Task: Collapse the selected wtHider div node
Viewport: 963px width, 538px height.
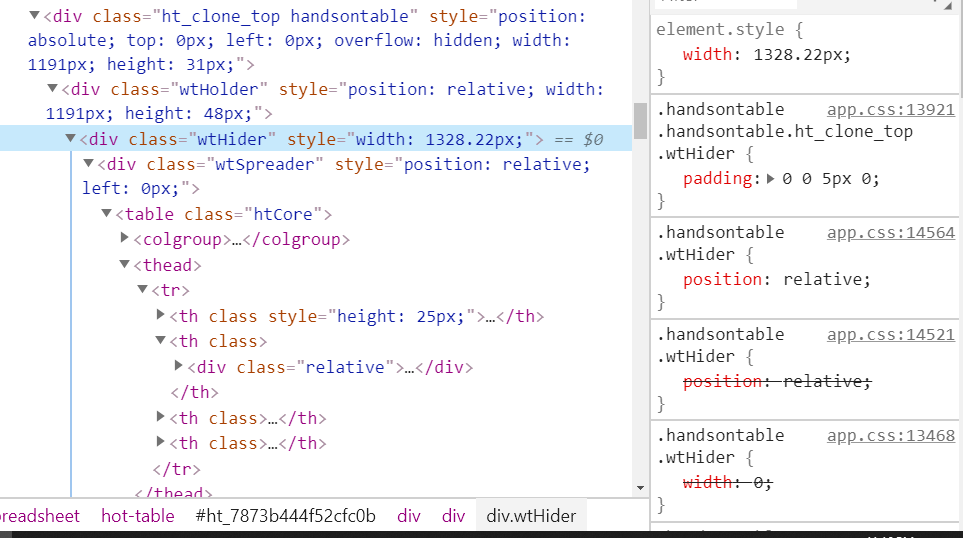Action: pyautogui.click(x=71, y=139)
